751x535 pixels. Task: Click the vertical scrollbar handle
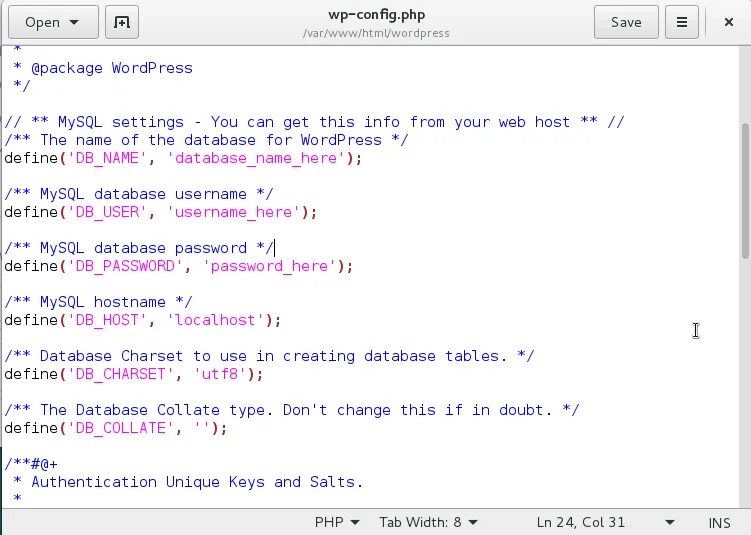point(745,192)
